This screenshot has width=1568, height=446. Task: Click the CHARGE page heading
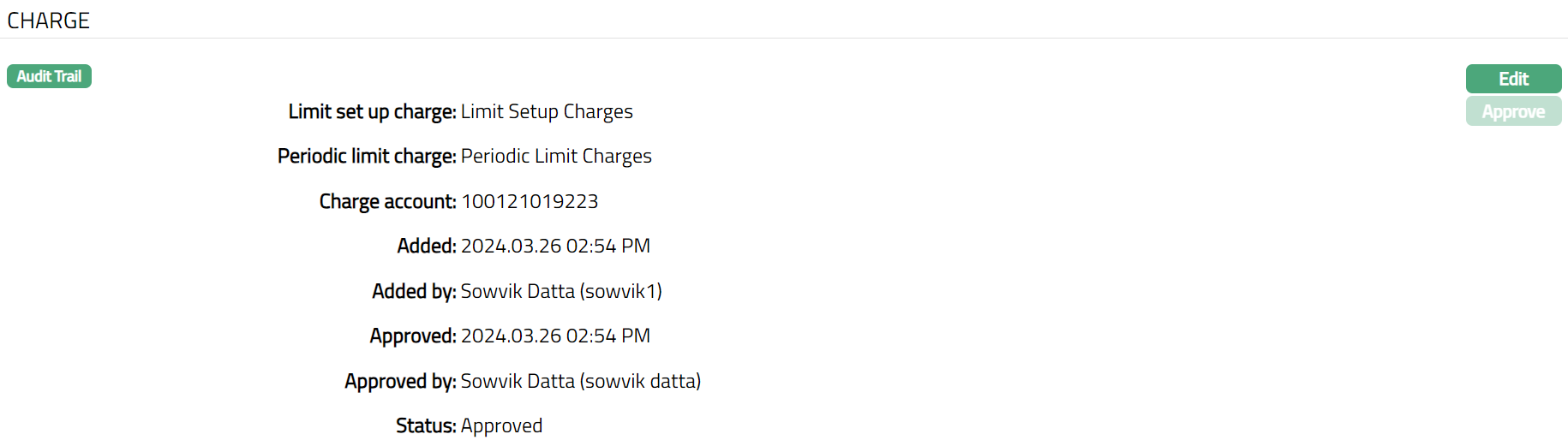click(x=49, y=21)
